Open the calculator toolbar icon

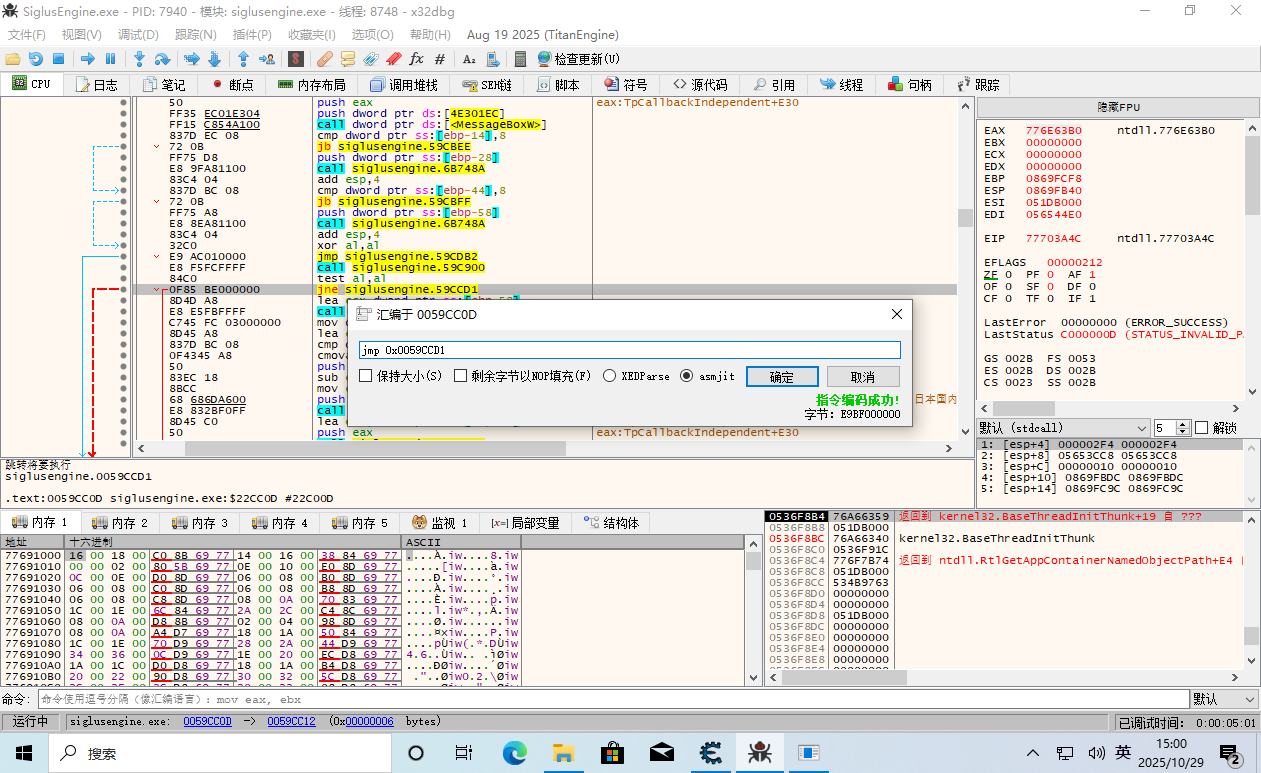click(x=520, y=59)
